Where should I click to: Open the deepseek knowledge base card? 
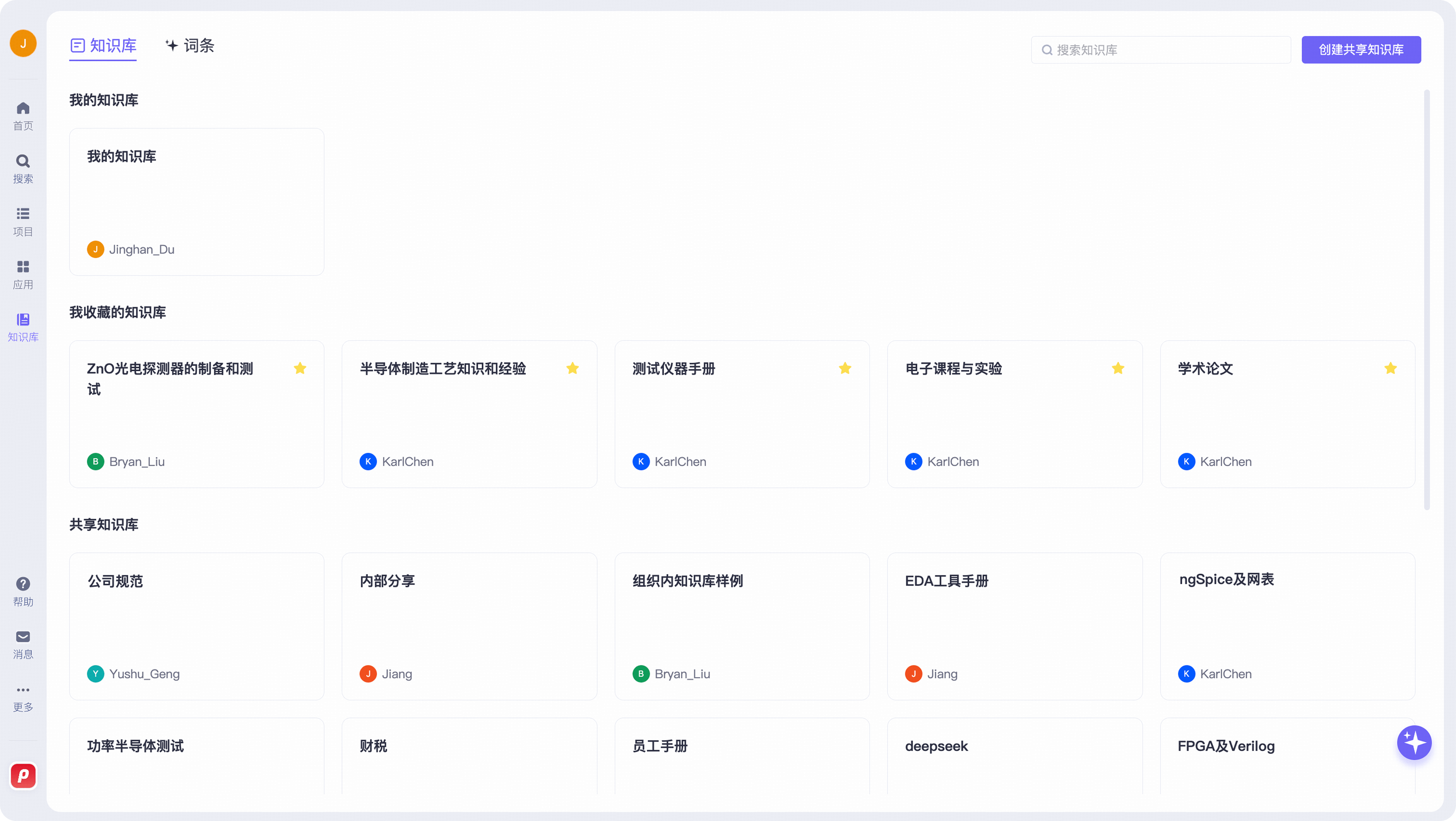(x=1015, y=756)
